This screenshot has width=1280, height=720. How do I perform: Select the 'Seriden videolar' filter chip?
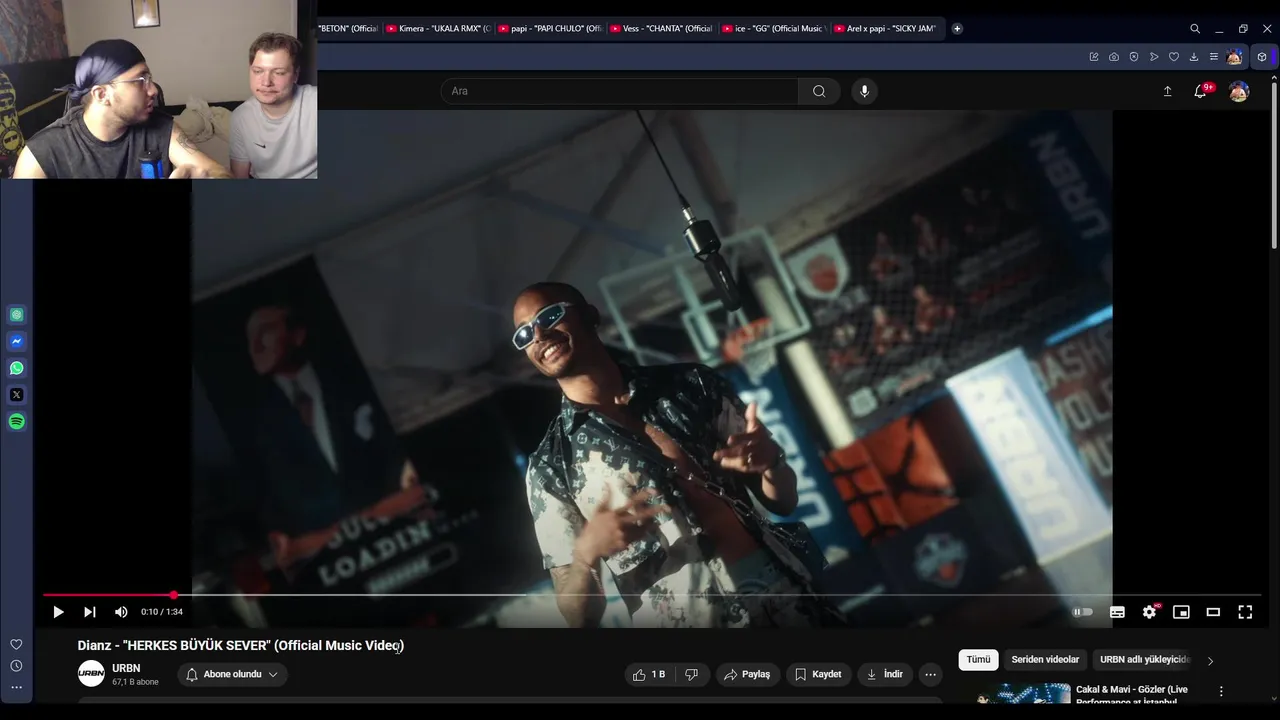(1045, 660)
